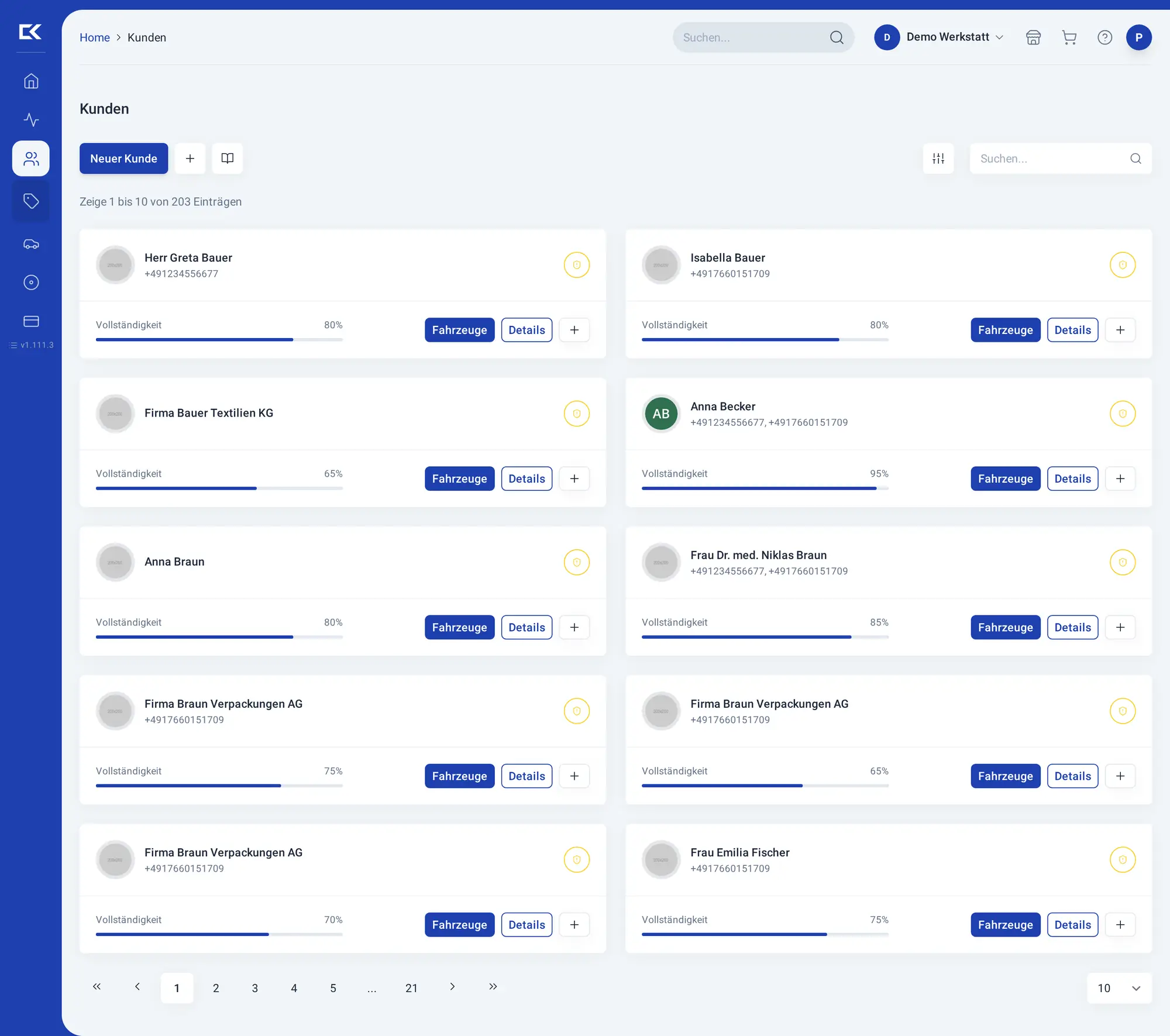Viewport: 1170px width, 1036px height.
Task: Open the shopping cart icon
Action: pyautogui.click(x=1069, y=37)
